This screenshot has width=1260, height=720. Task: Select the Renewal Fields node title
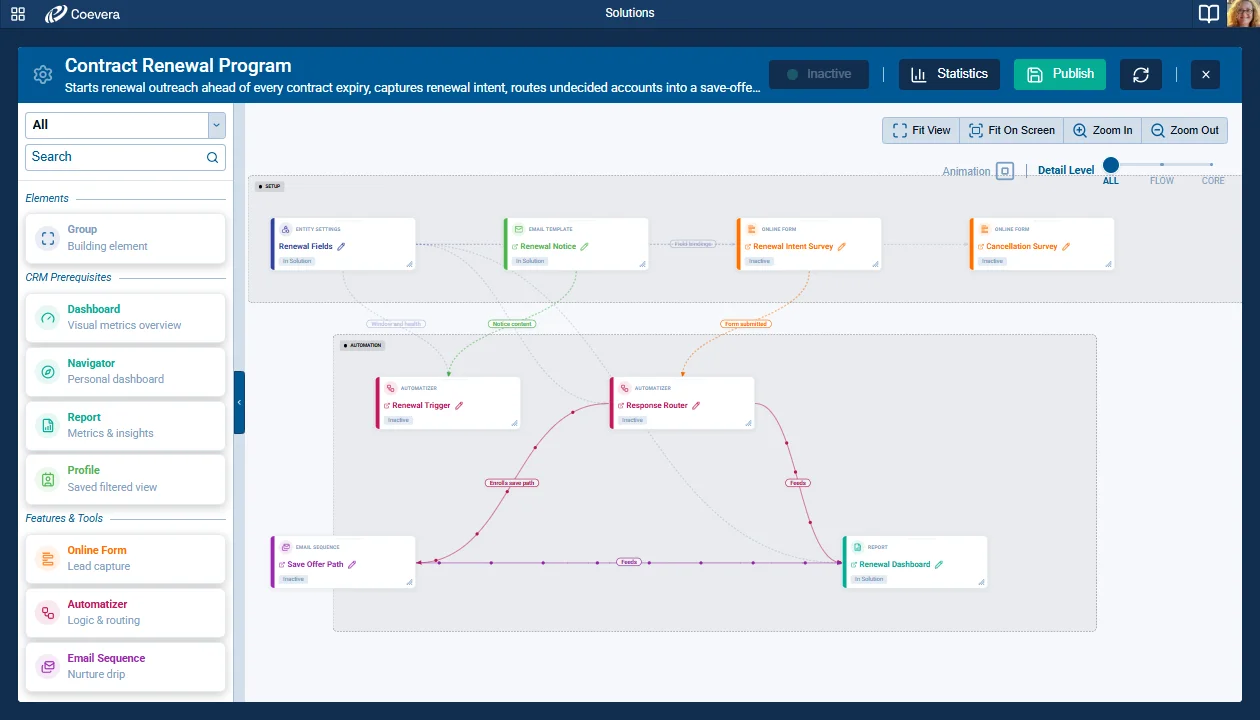[x=306, y=246]
